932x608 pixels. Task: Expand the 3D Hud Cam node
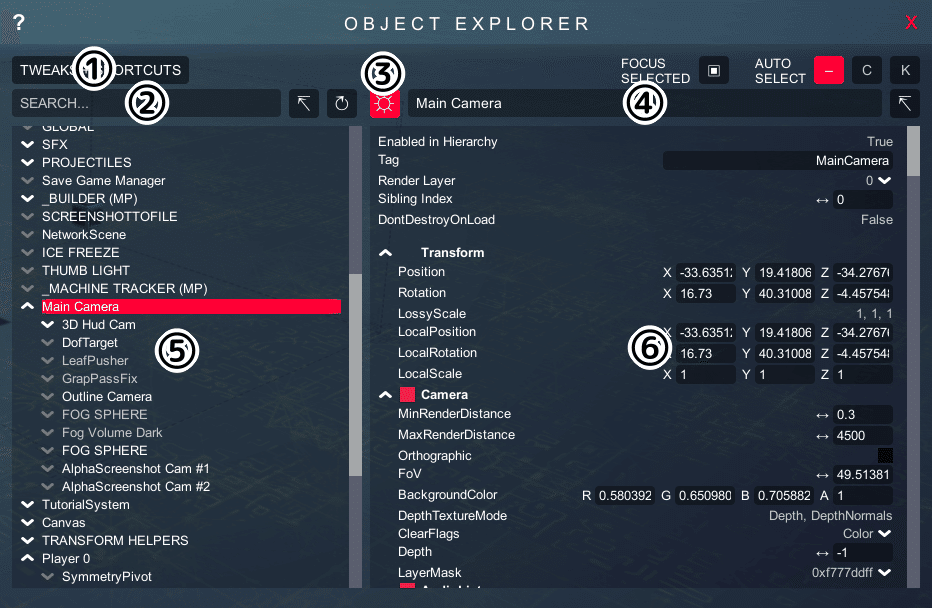tap(48, 325)
